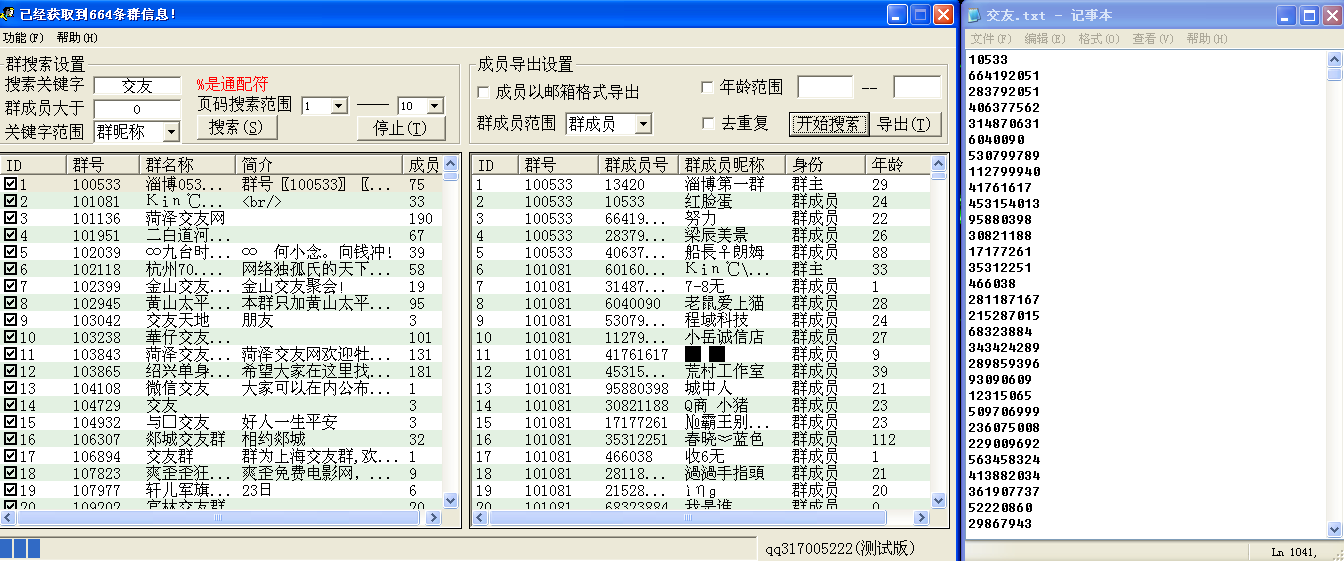Click line 664192051 in Notepad
The height and width of the screenshot is (561, 1344).
(1004, 75)
